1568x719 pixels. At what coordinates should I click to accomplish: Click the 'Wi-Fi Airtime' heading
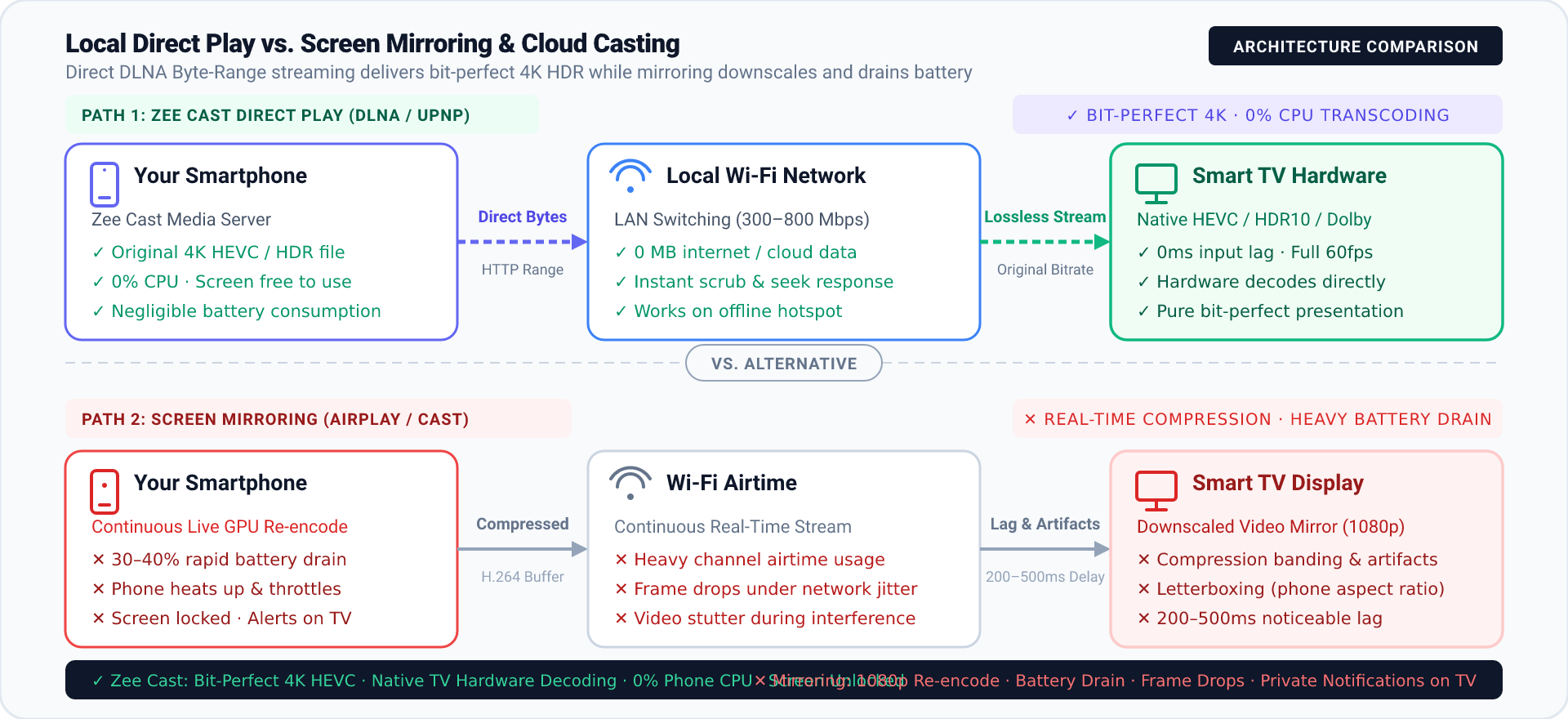[x=732, y=483]
